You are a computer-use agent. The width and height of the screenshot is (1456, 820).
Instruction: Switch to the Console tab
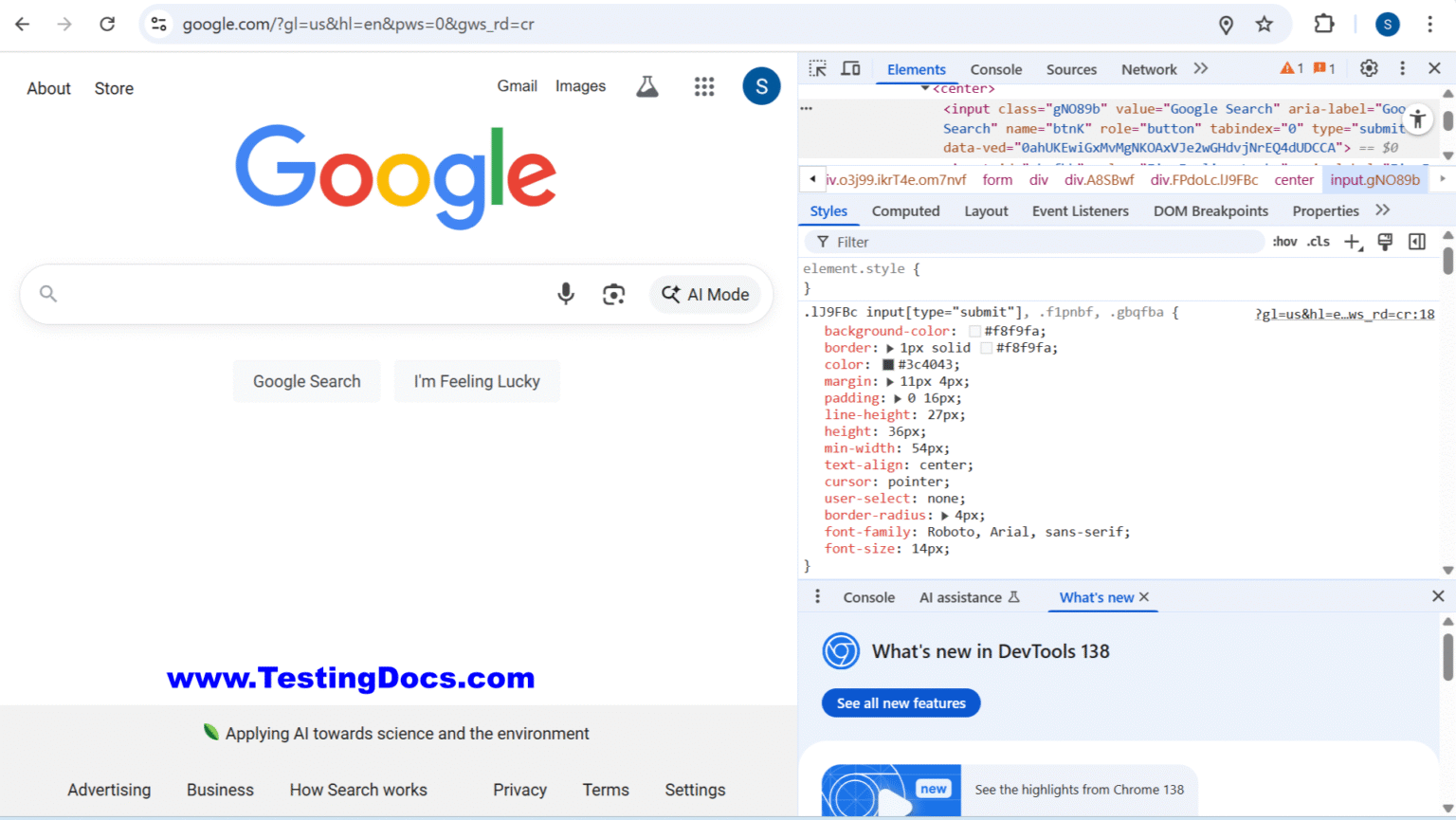pos(995,68)
